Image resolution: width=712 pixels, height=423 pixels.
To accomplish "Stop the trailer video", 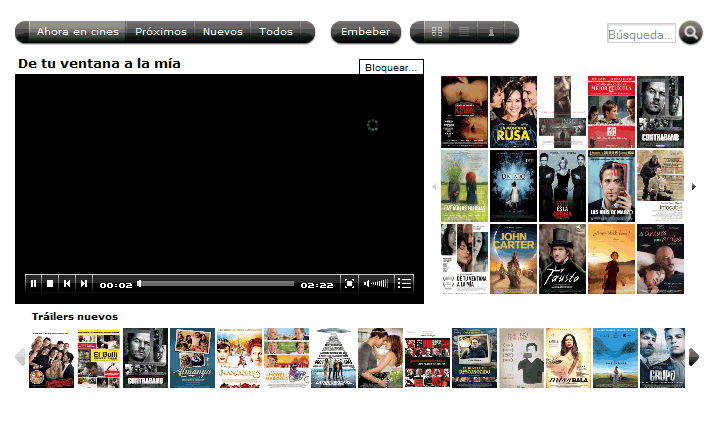I will (x=50, y=284).
